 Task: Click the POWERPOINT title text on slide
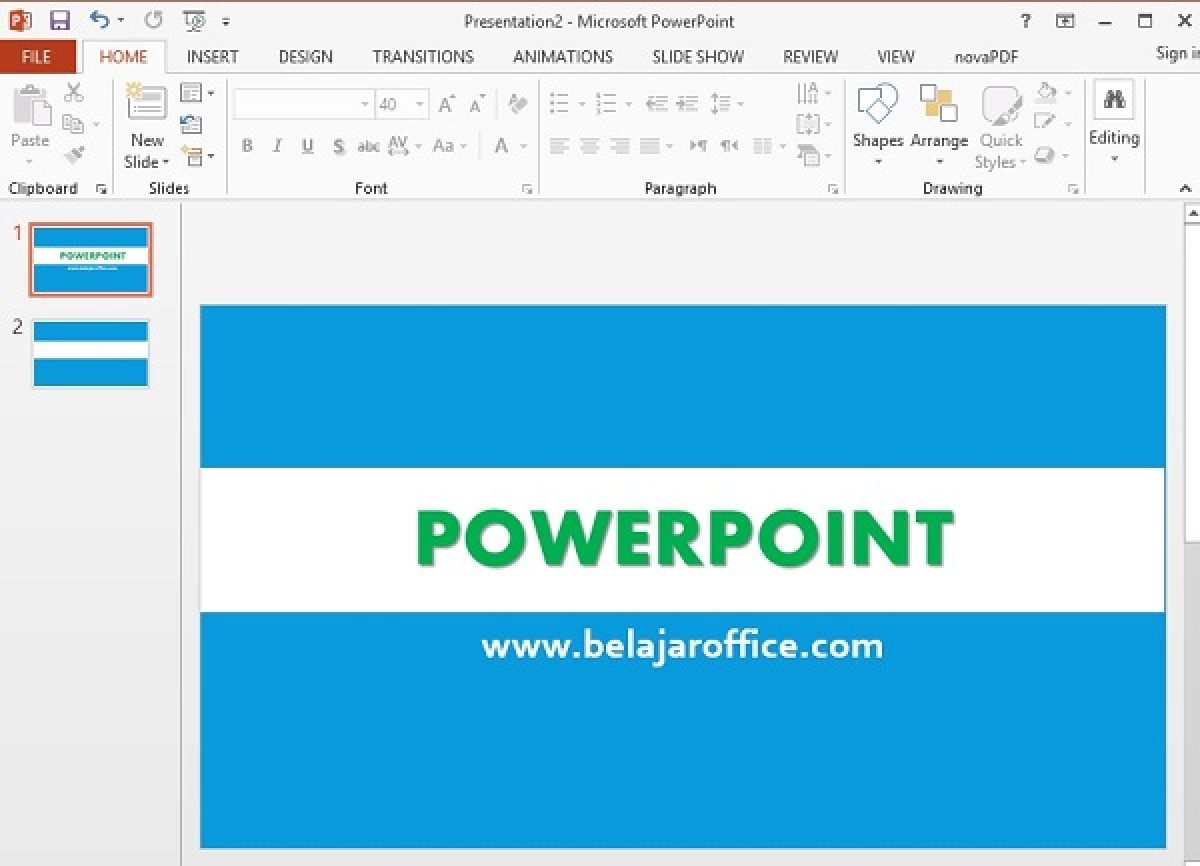click(684, 539)
